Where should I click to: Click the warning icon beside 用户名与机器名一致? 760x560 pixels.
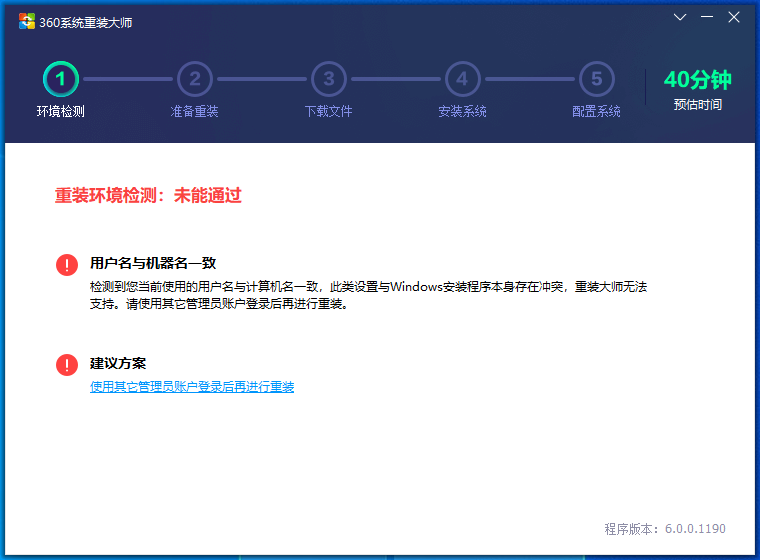pyautogui.click(x=66, y=264)
